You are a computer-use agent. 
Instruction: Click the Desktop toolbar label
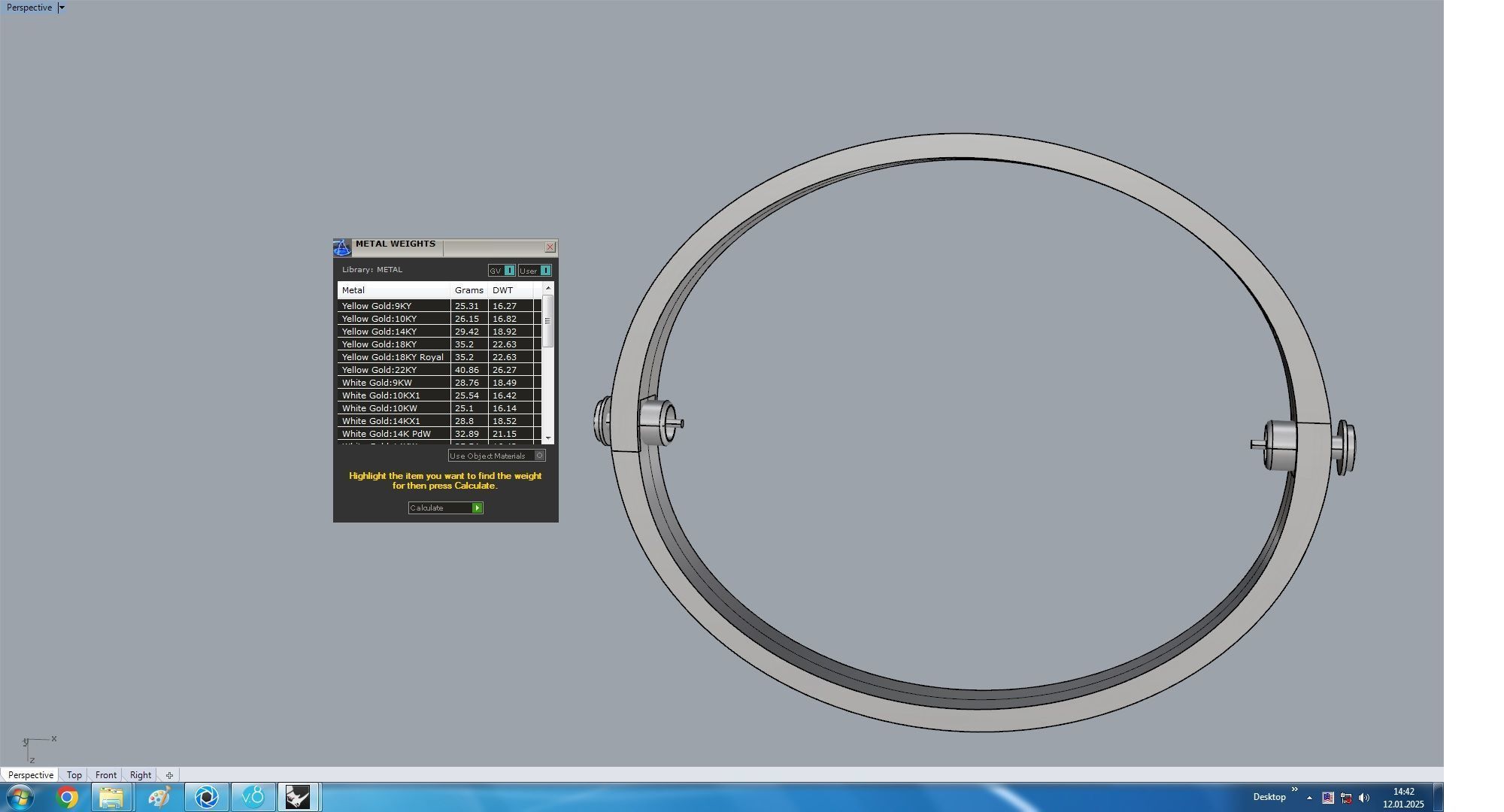1269,797
